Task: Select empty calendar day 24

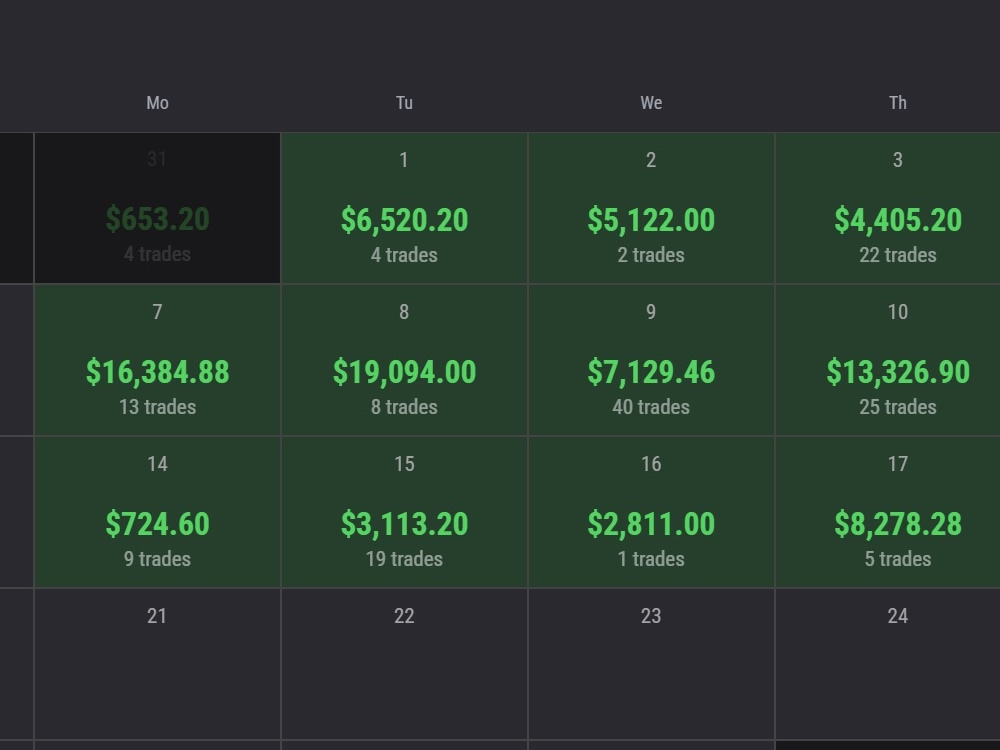Action: 888,664
